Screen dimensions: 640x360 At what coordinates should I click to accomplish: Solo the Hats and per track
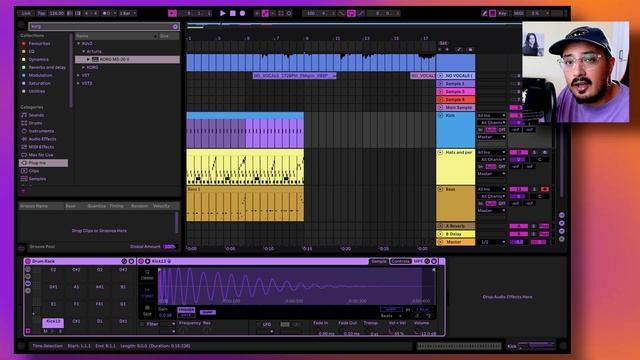click(534, 153)
